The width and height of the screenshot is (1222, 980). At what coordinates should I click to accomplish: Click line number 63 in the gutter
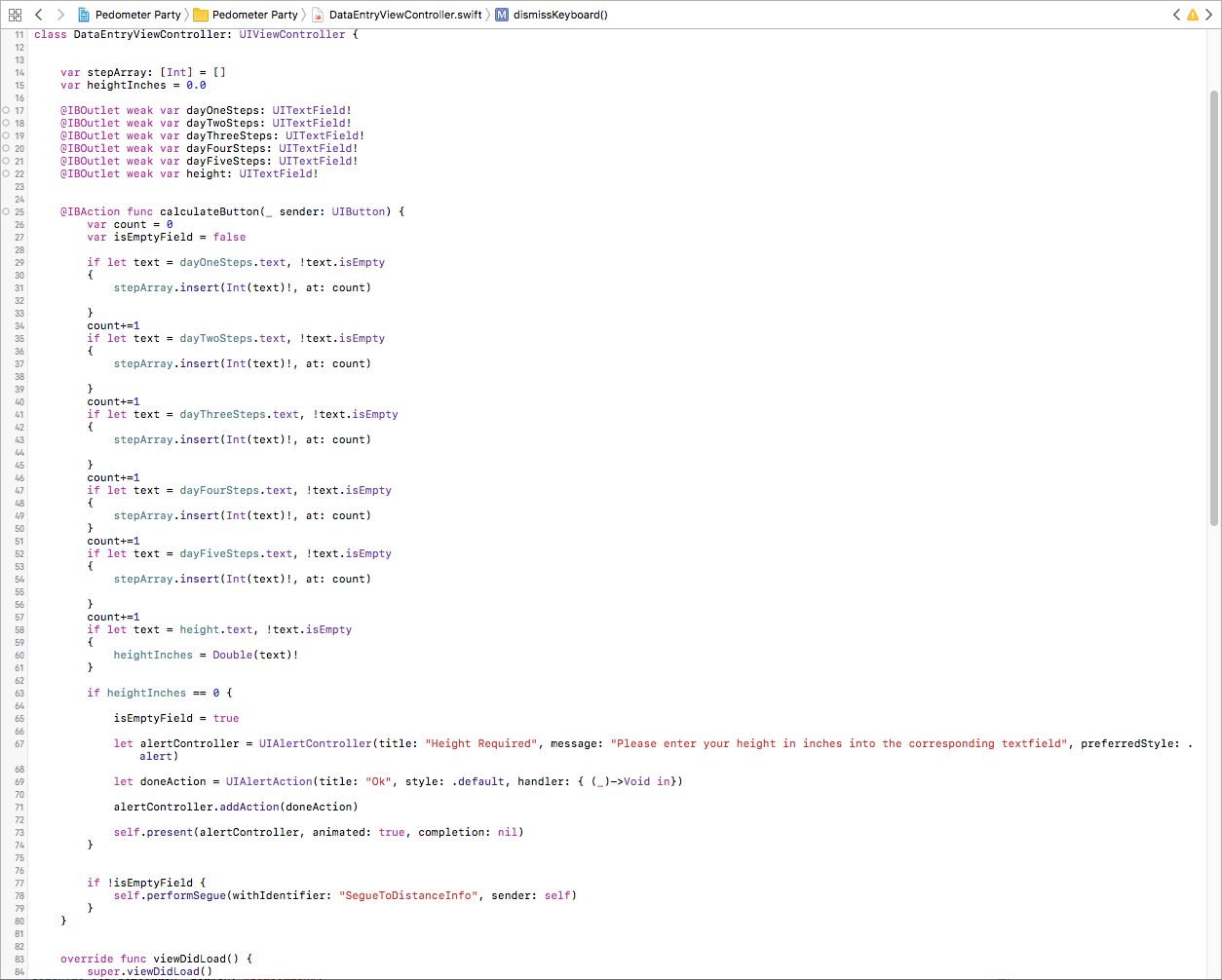[19, 693]
